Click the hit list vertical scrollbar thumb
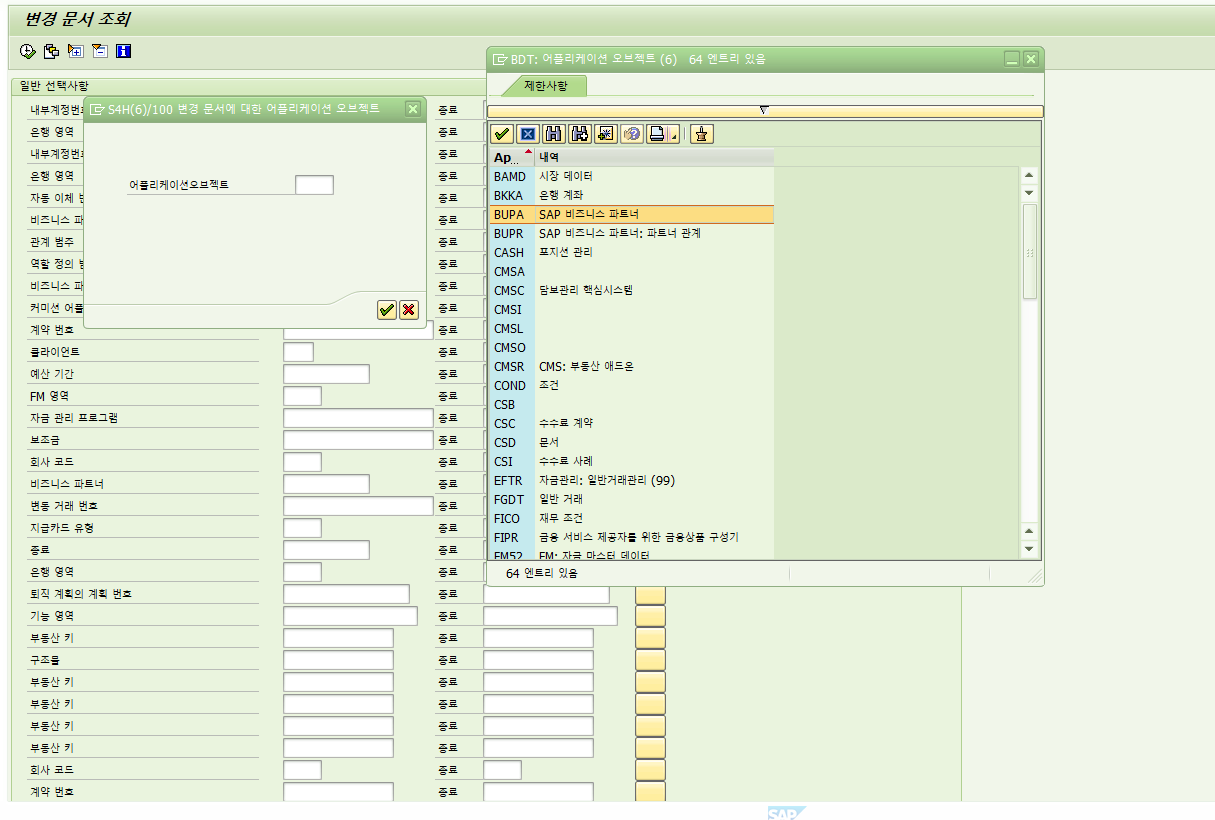 [1030, 251]
